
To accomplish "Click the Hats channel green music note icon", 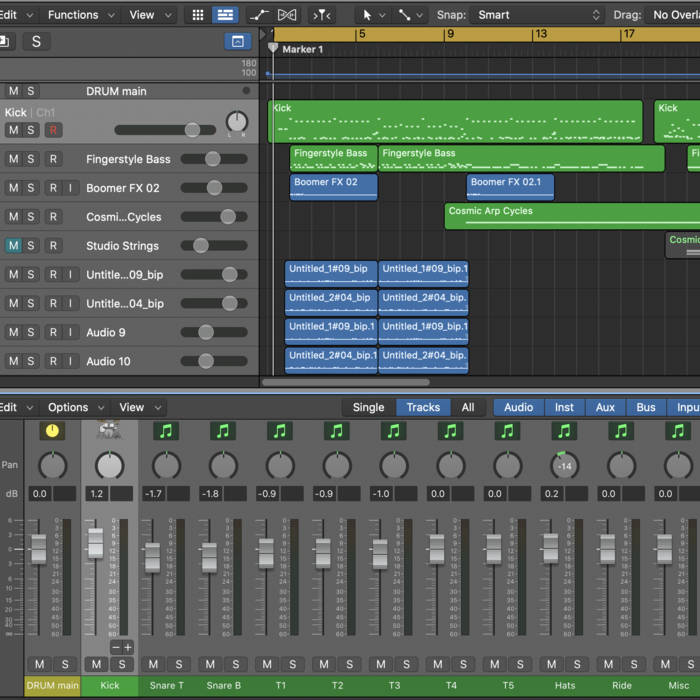I will [x=565, y=431].
